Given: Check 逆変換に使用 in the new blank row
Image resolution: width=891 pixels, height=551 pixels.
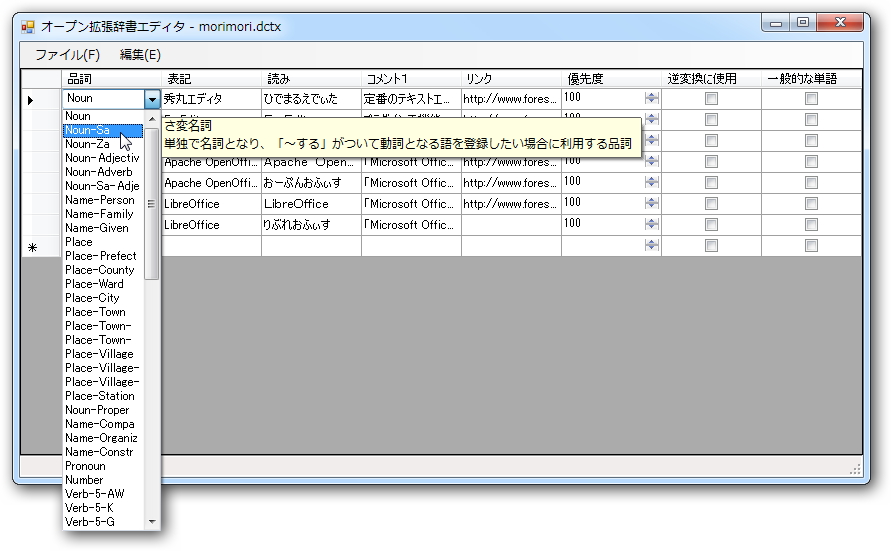Looking at the screenshot, I should [x=711, y=246].
